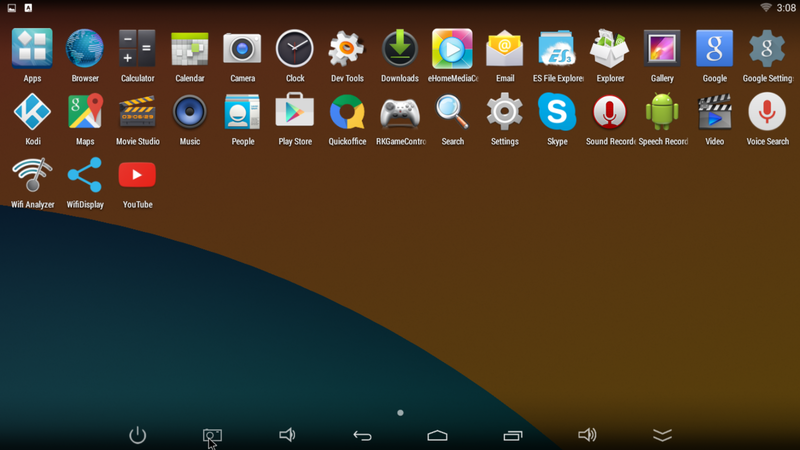800x450 pixels.
Task: Open Quickoffice
Action: (347, 112)
